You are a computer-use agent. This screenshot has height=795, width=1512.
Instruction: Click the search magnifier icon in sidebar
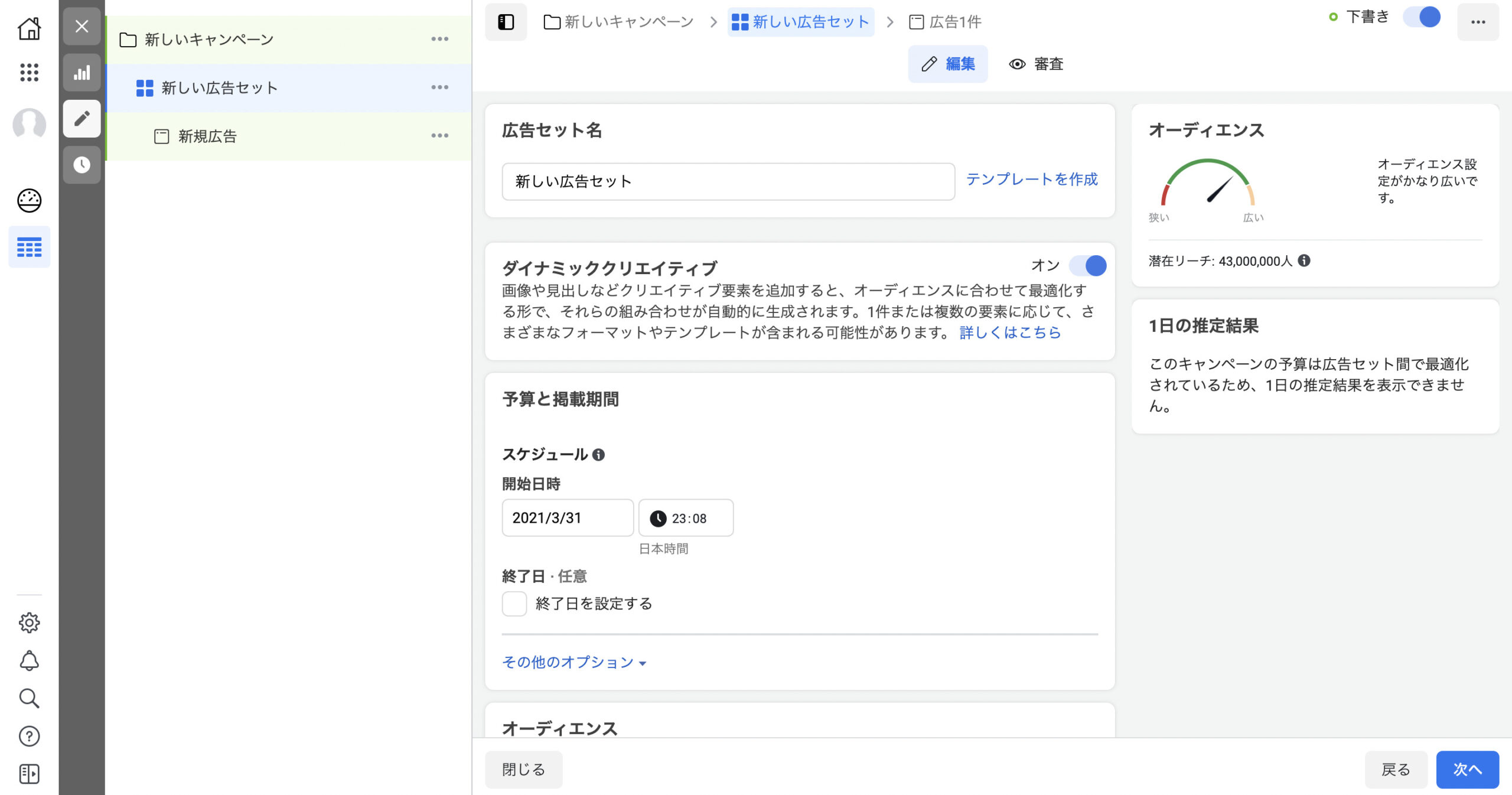[29, 698]
